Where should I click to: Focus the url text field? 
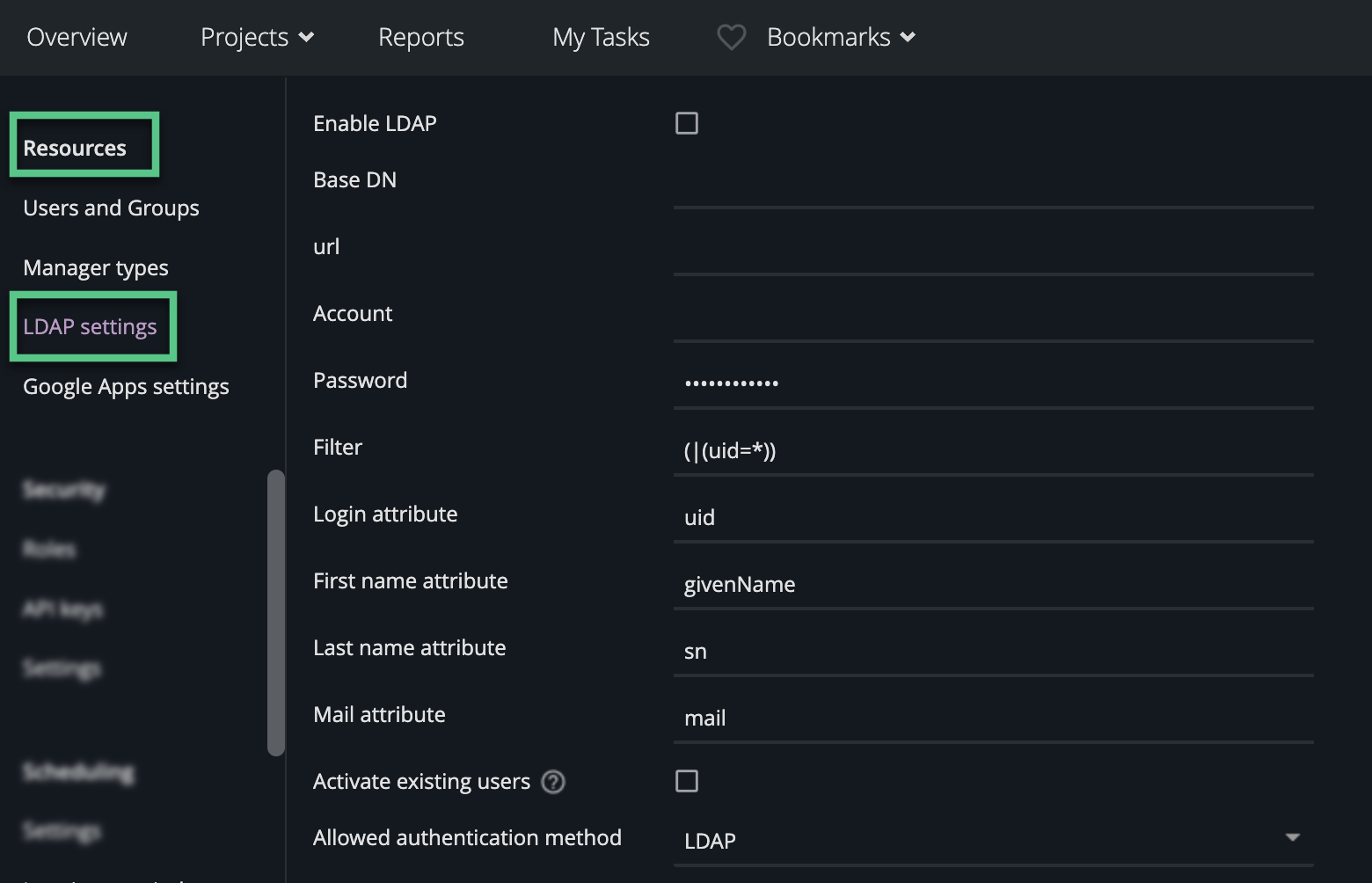click(x=992, y=253)
